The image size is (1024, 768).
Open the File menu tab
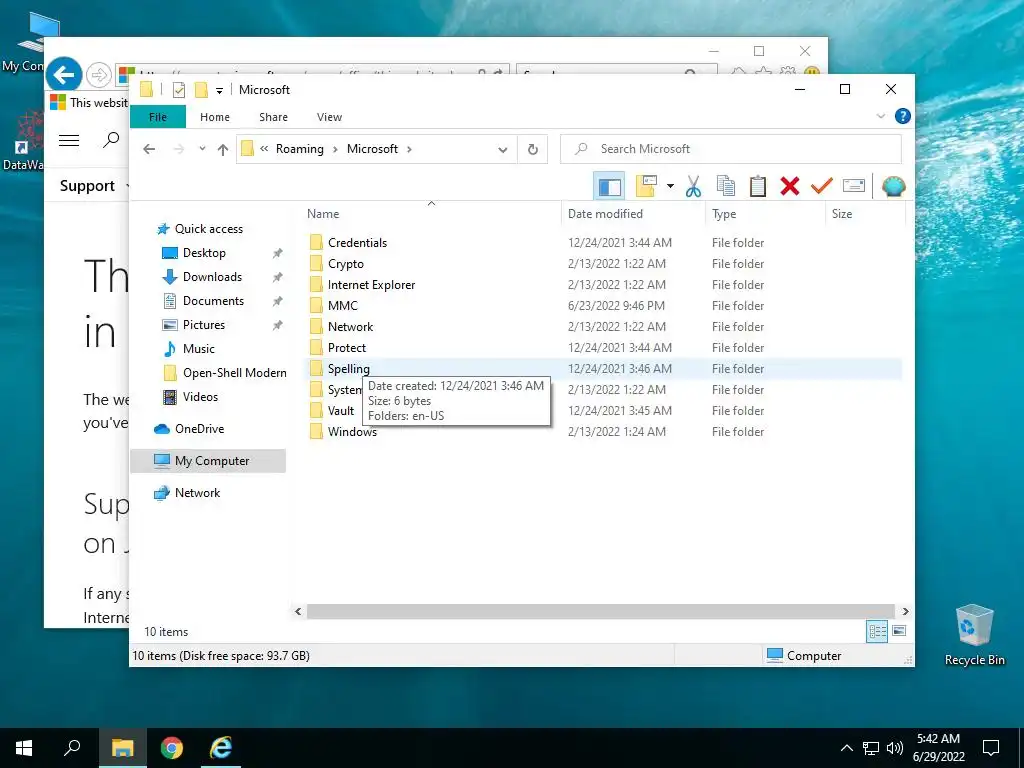point(158,117)
